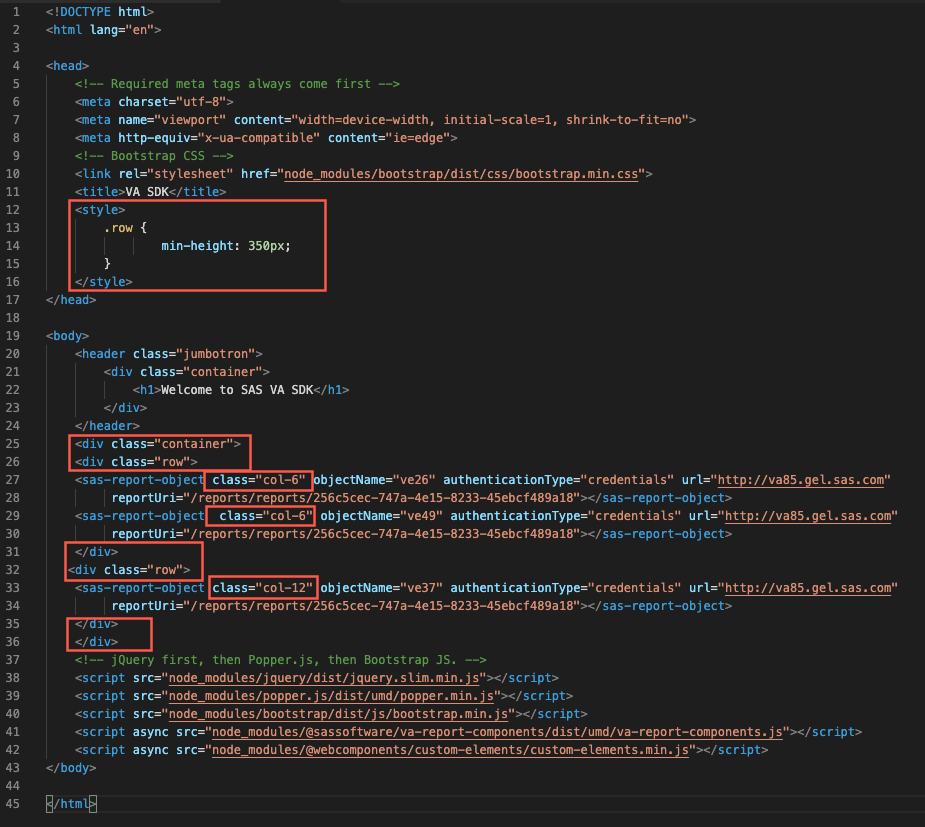Place cursor on the closing </html> tag

coord(68,803)
